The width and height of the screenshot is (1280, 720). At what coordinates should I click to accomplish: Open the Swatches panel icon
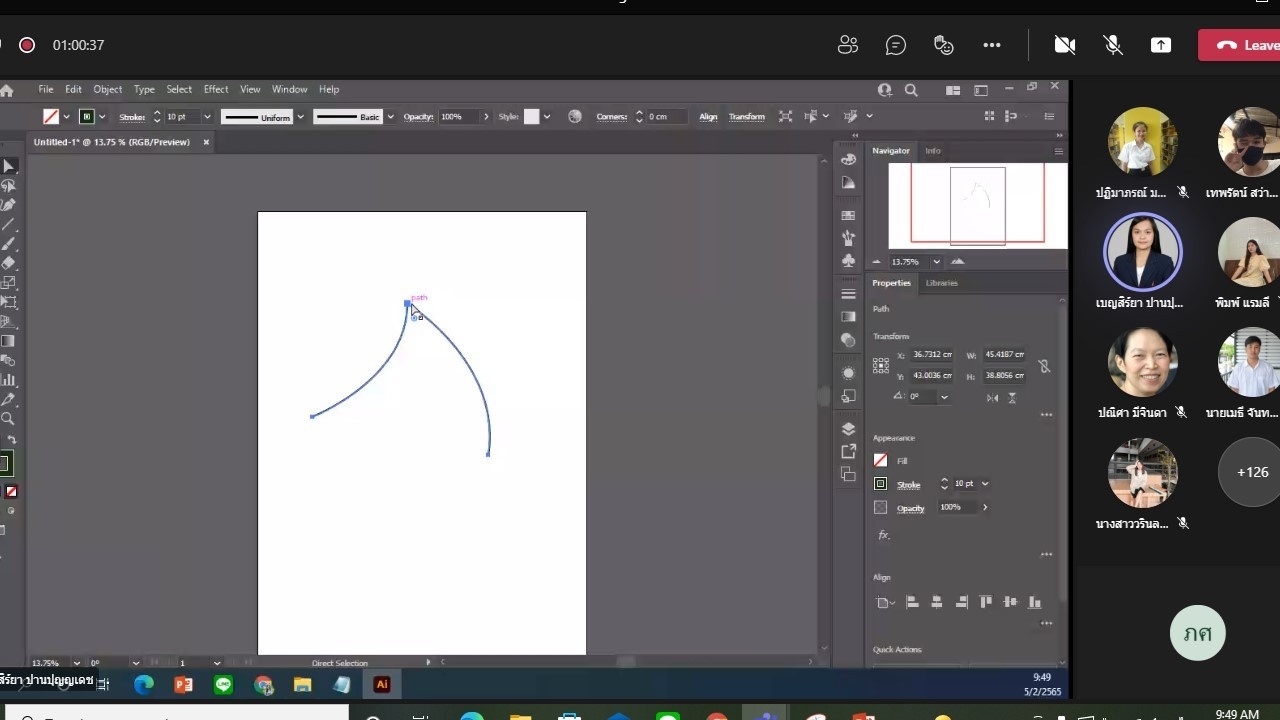848,215
